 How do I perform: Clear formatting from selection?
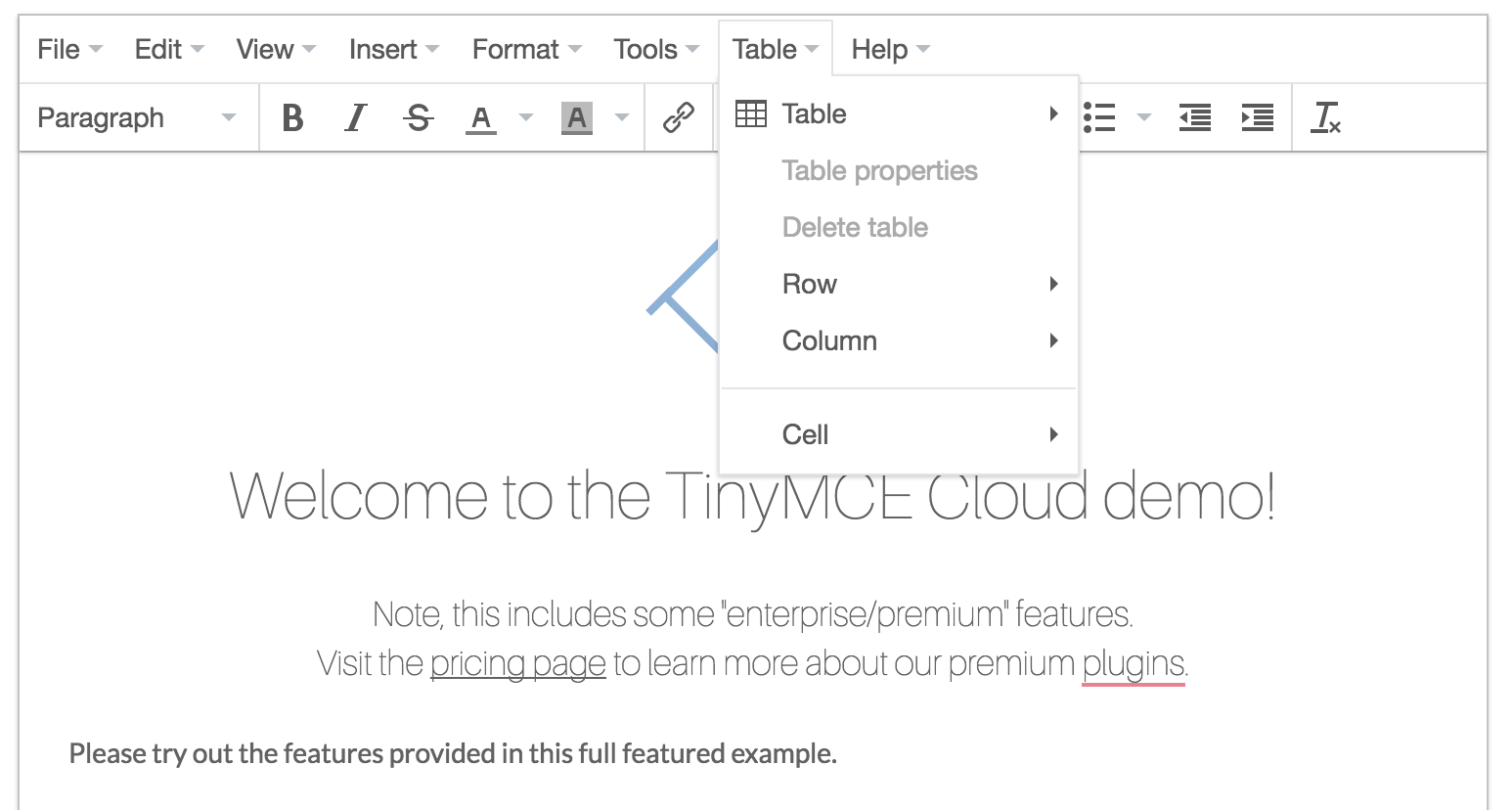1325,118
